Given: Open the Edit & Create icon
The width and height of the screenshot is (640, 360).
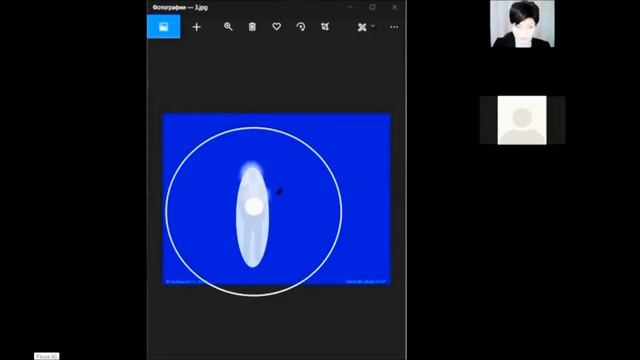Looking at the screenshot, I should [x=362, y=27].
